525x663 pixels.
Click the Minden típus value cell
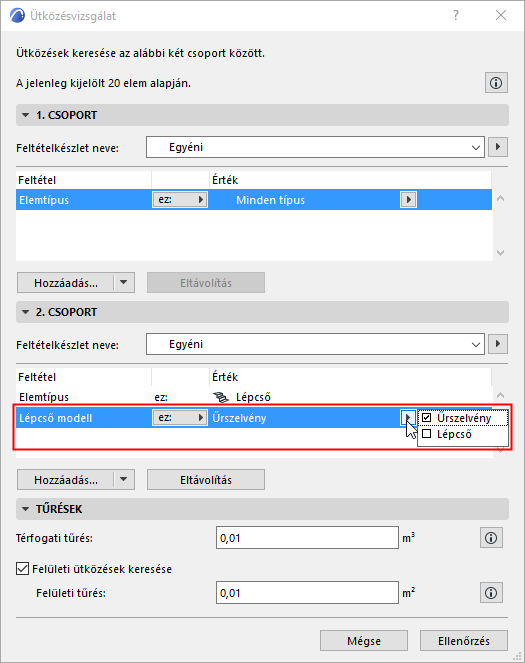pyautogui.click(x=271, y=200)
